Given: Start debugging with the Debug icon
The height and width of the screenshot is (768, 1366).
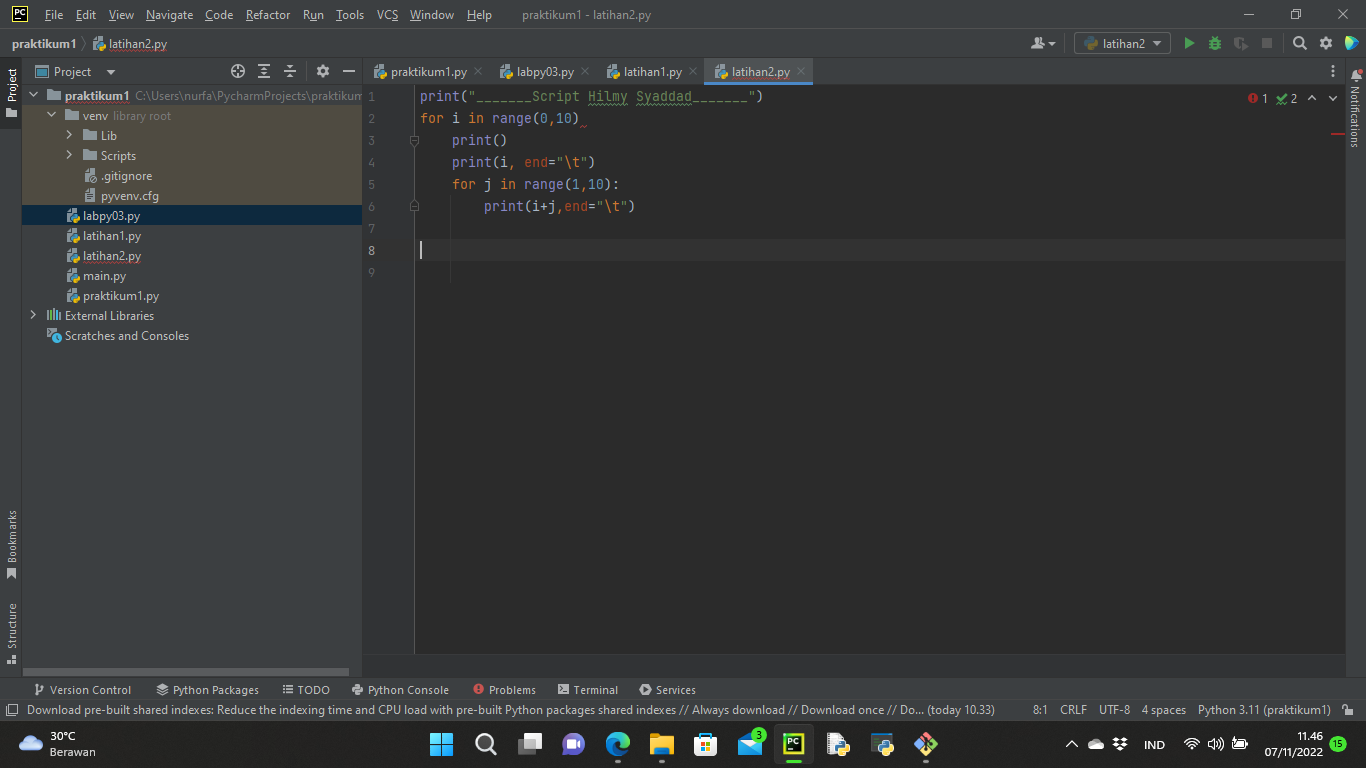Looking at the screenshot, I should click(x=1213, y=43).
